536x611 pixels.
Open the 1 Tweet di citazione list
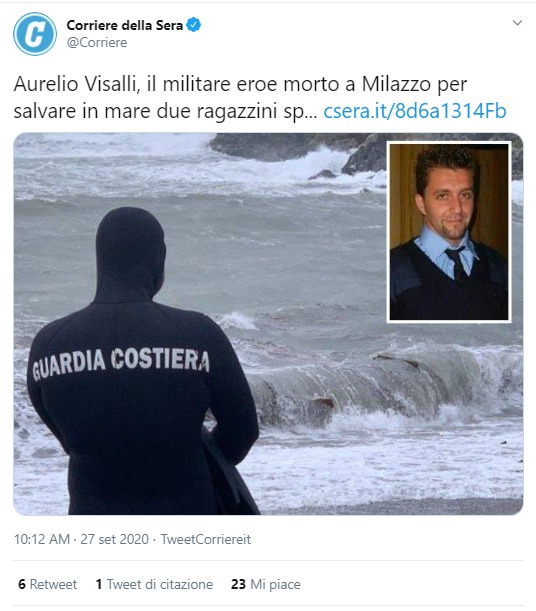pyautogui.click(x=154, y=584)
